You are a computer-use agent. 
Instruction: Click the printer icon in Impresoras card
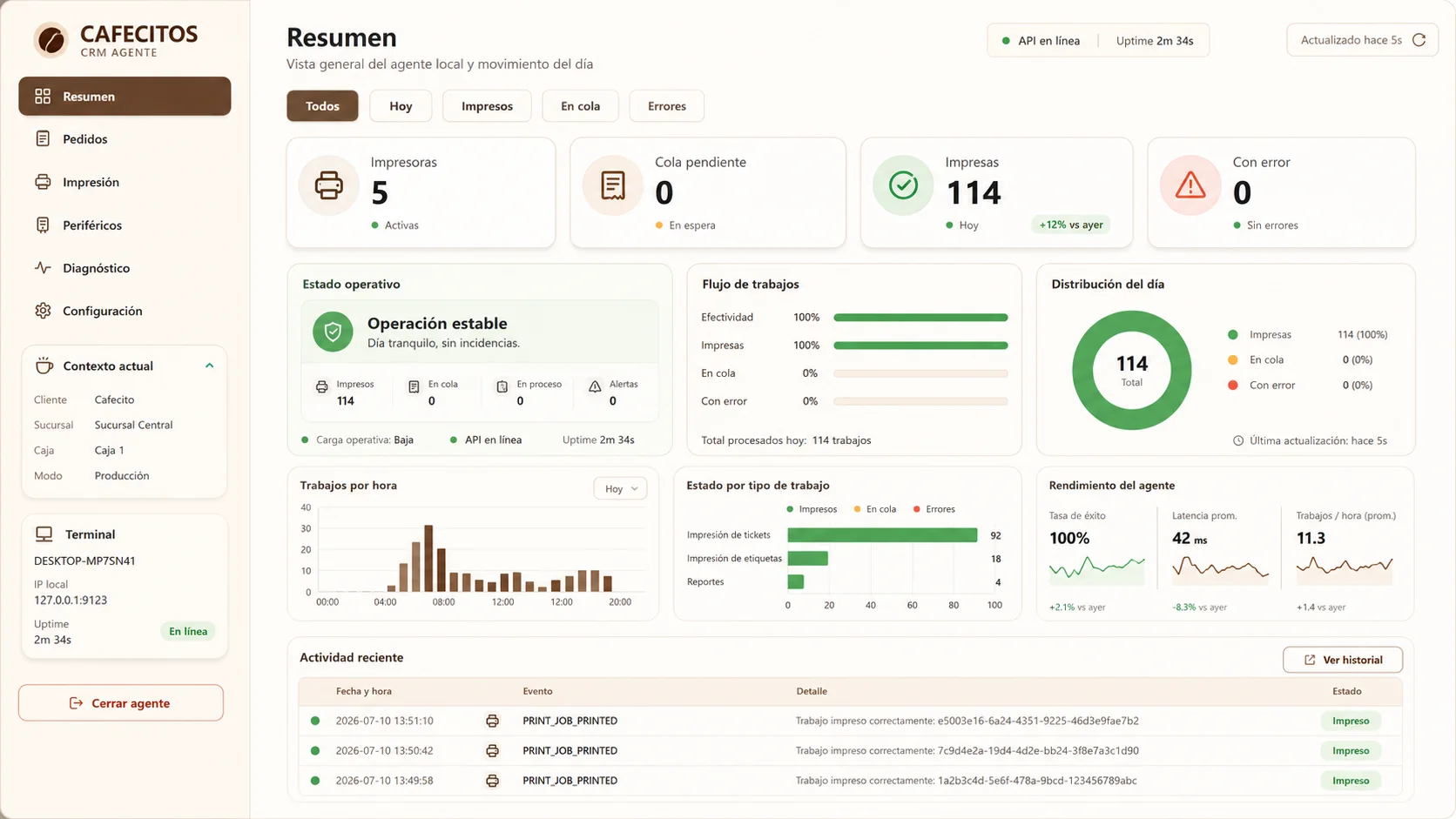pyautogui.click(x=328, y=185)
